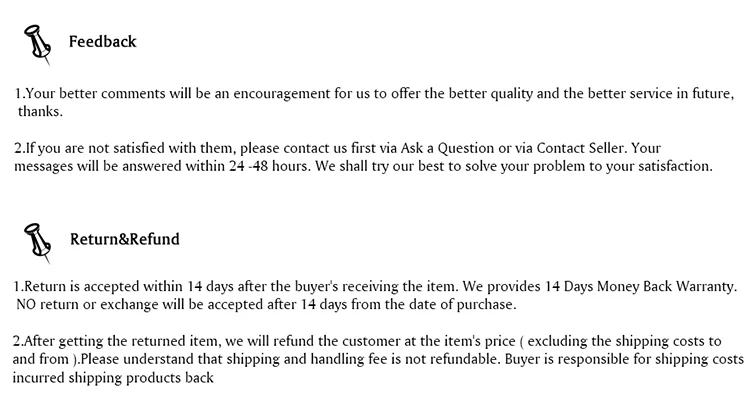Click the first Feedback paragraph beginning "Your better comments"
Image resolution: width=750 pixels, height=397 pixels.
pos(375,102)
